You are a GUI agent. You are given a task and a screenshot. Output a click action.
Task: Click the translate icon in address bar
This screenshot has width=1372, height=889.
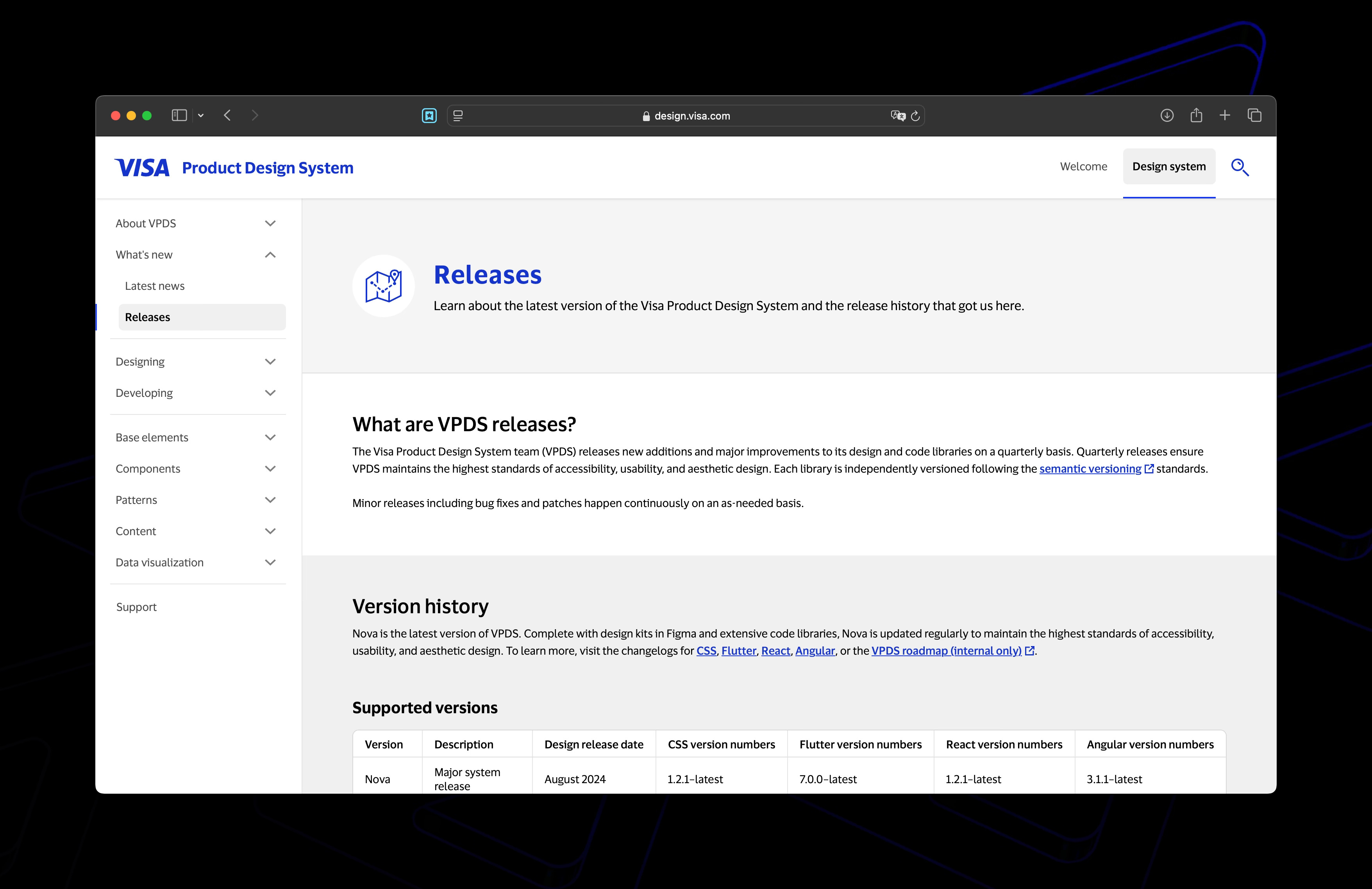(898, 116)
